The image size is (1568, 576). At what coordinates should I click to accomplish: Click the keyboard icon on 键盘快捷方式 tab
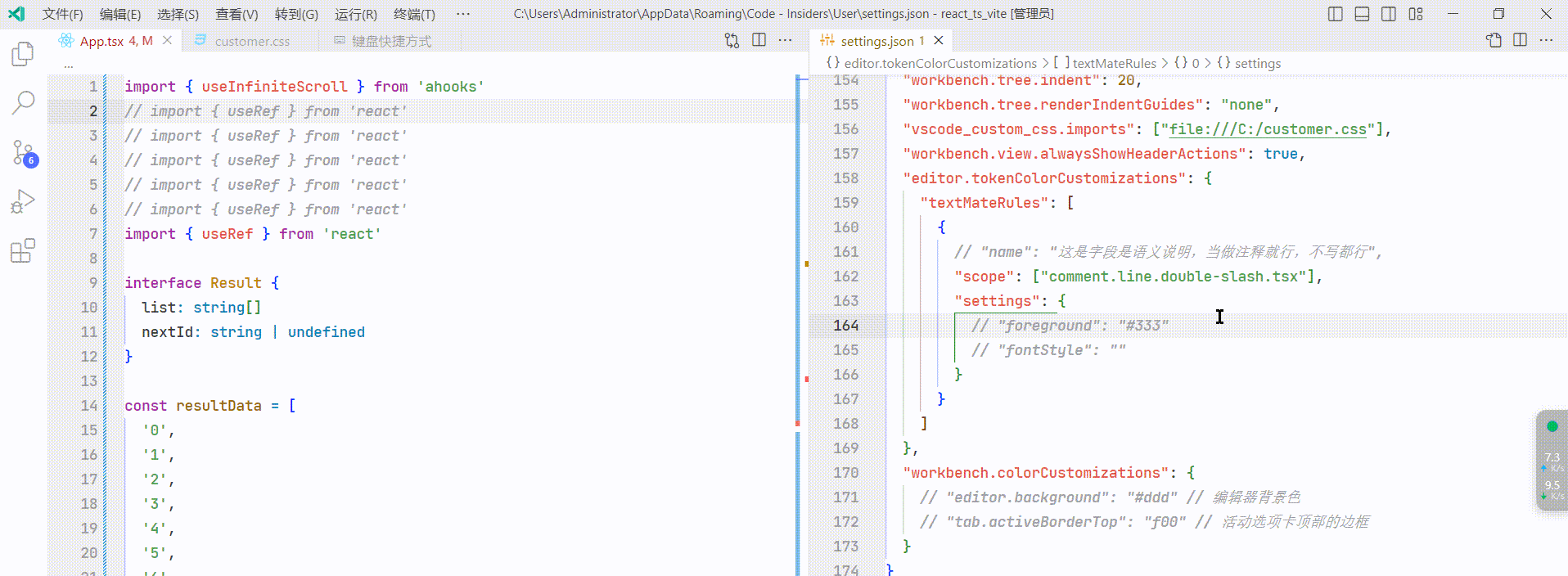[340, 41]
